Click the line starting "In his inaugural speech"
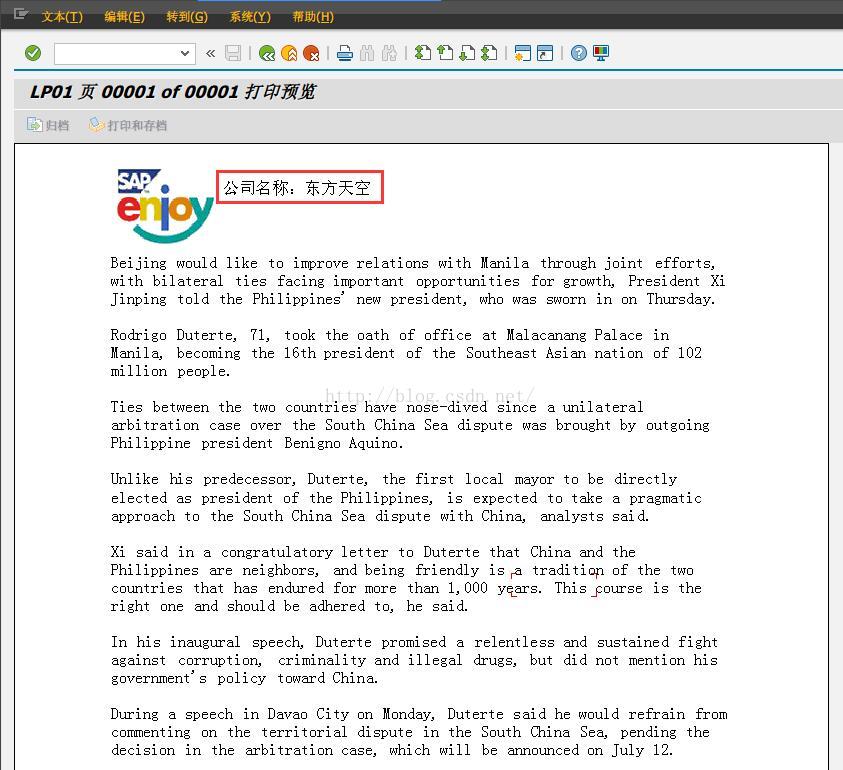Viewport: 843px width, 770px height. pyautogui.click(x=414, y=643)
